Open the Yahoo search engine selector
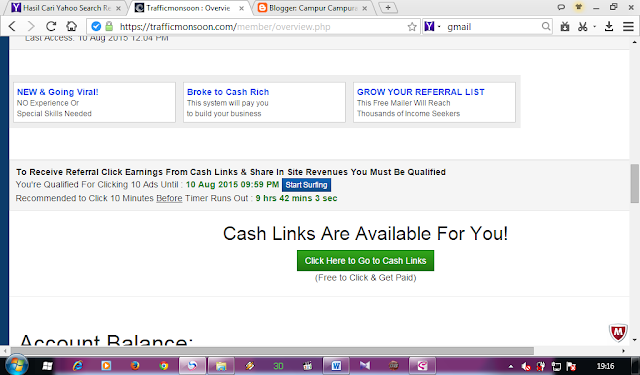 [433, 27]
